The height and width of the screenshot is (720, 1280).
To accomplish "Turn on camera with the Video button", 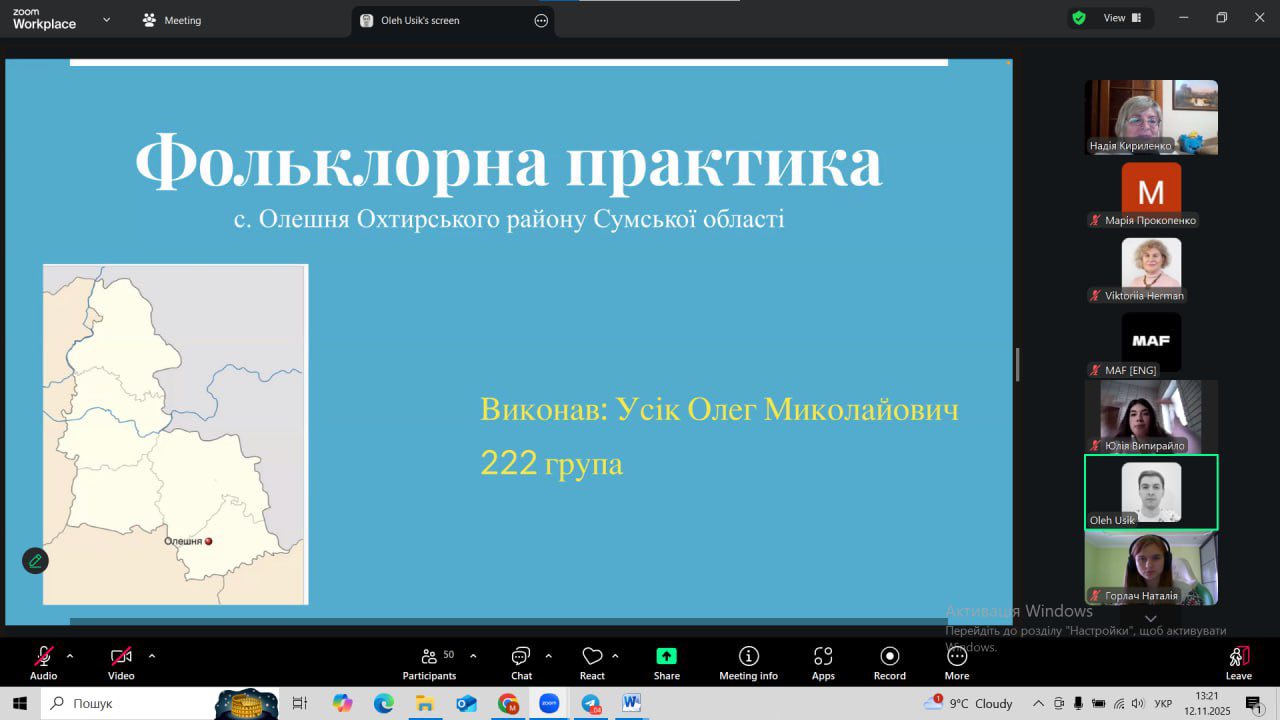I will pos(121,662).
